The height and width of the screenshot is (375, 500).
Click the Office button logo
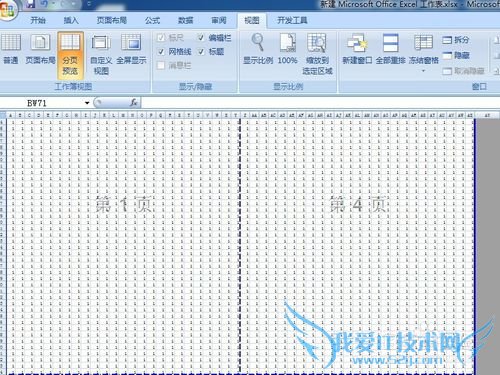click(x=7, y=9)
